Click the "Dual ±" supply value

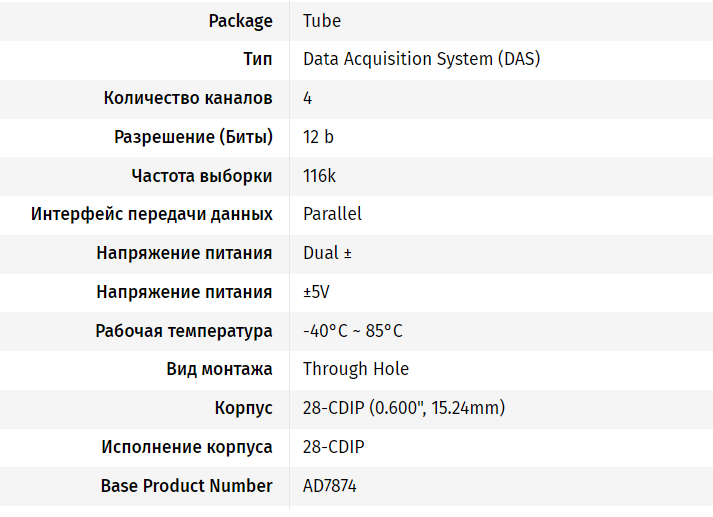point(327,253)
